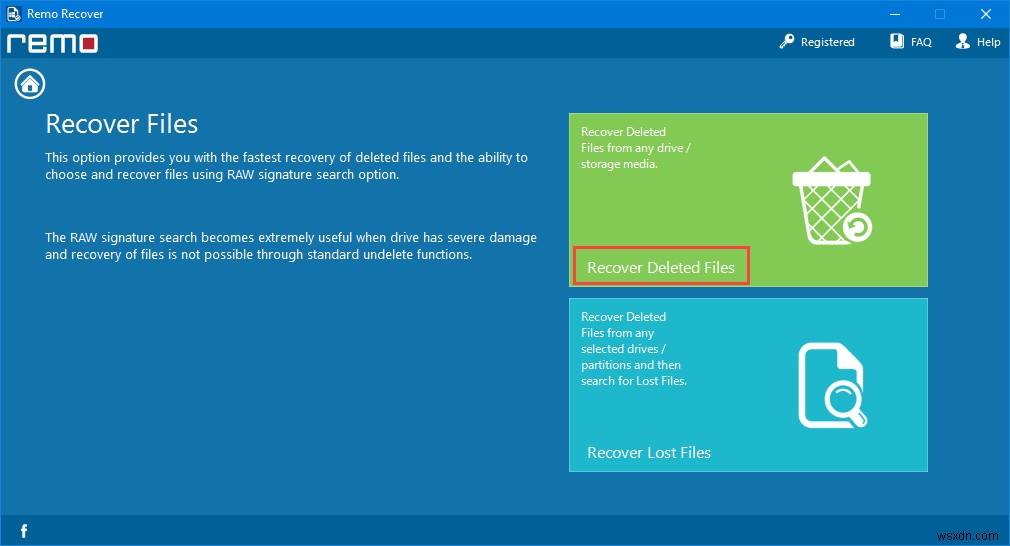Image resolution: width=1010 pixels, height=546 pixels.
Task: Click the remo logo
Action: click(x=52, y=43)
